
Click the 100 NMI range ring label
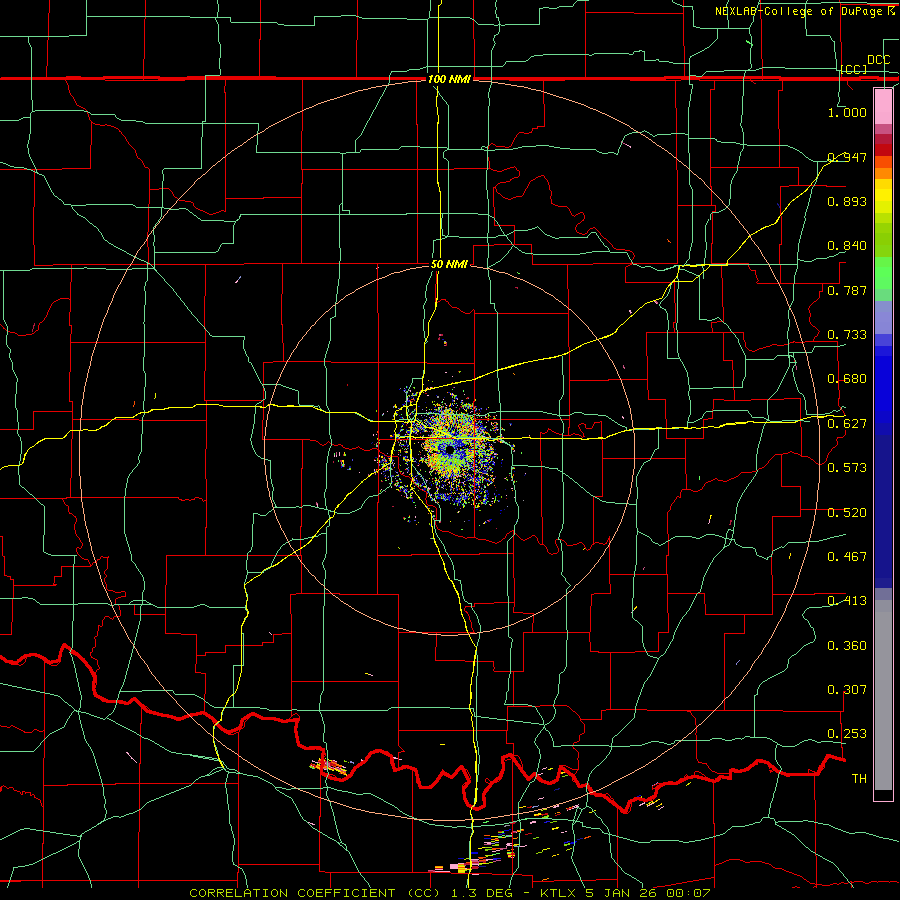(x=449, y=79)
